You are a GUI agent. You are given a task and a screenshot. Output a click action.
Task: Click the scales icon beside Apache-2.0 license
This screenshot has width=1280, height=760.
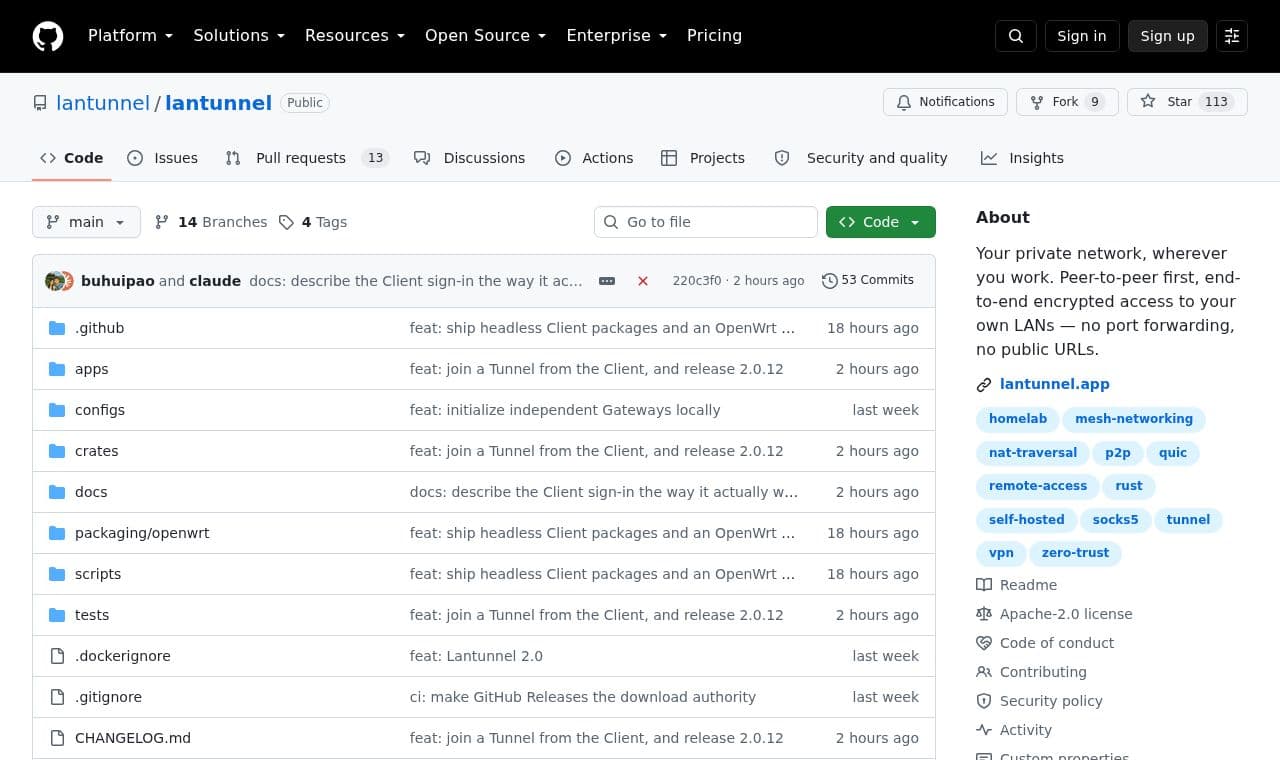coord(984,614)
